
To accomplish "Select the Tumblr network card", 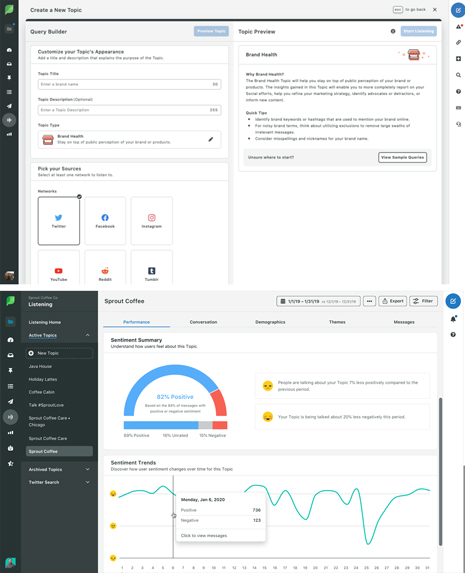I will (151, 267).
